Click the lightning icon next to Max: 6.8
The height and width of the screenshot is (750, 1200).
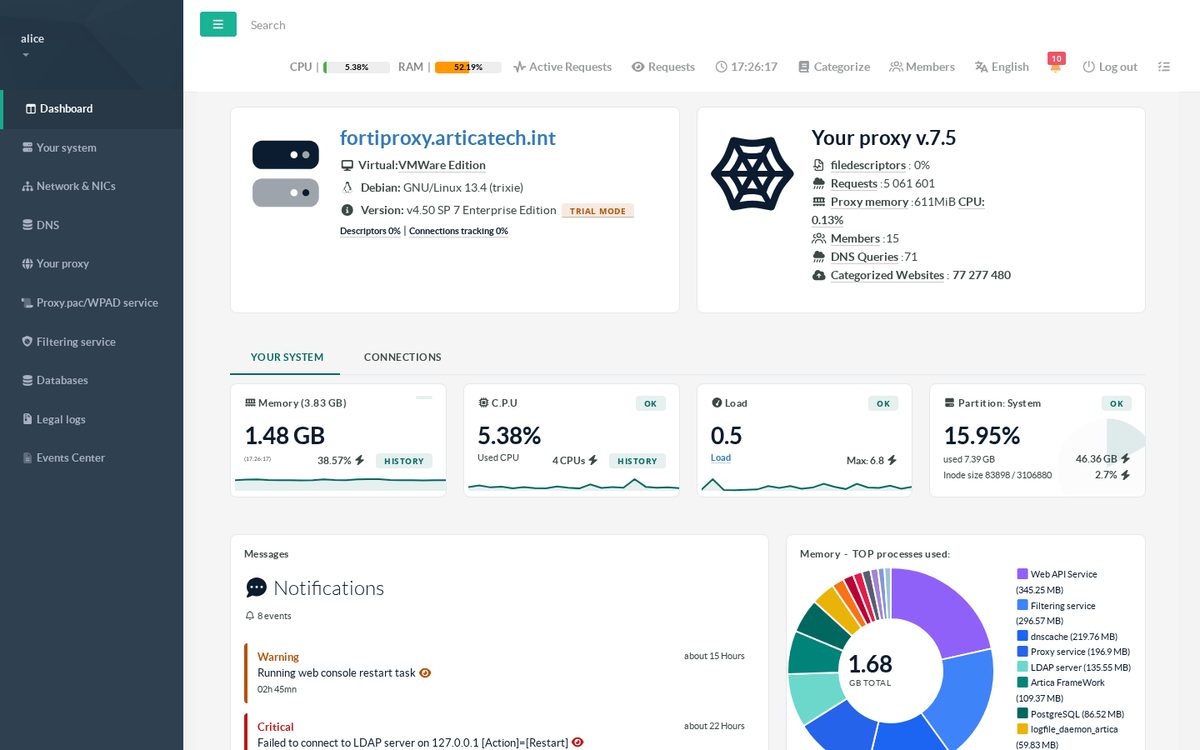pos(892,461)
